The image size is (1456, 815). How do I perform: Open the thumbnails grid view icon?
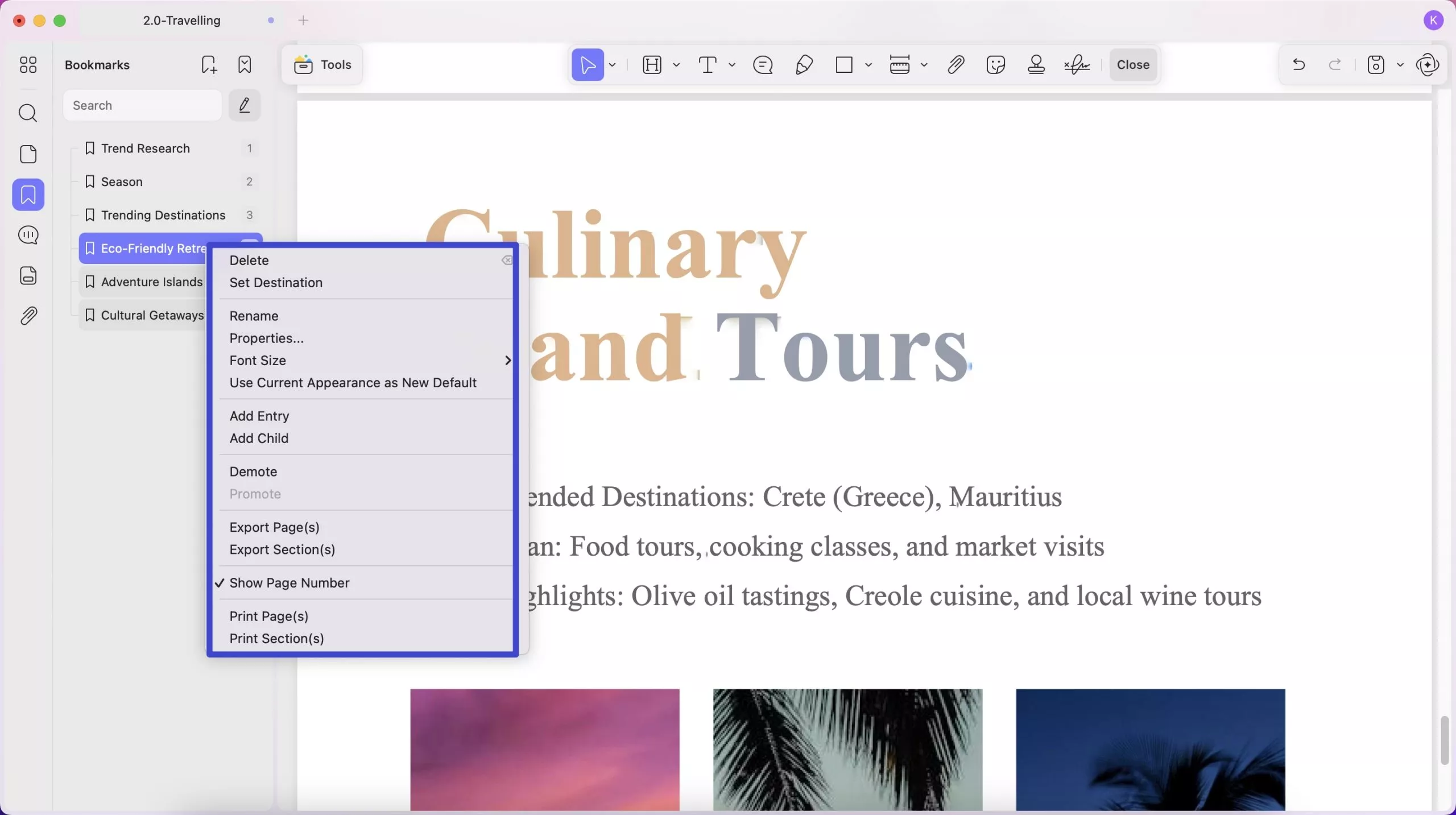(x=28, y=65)
